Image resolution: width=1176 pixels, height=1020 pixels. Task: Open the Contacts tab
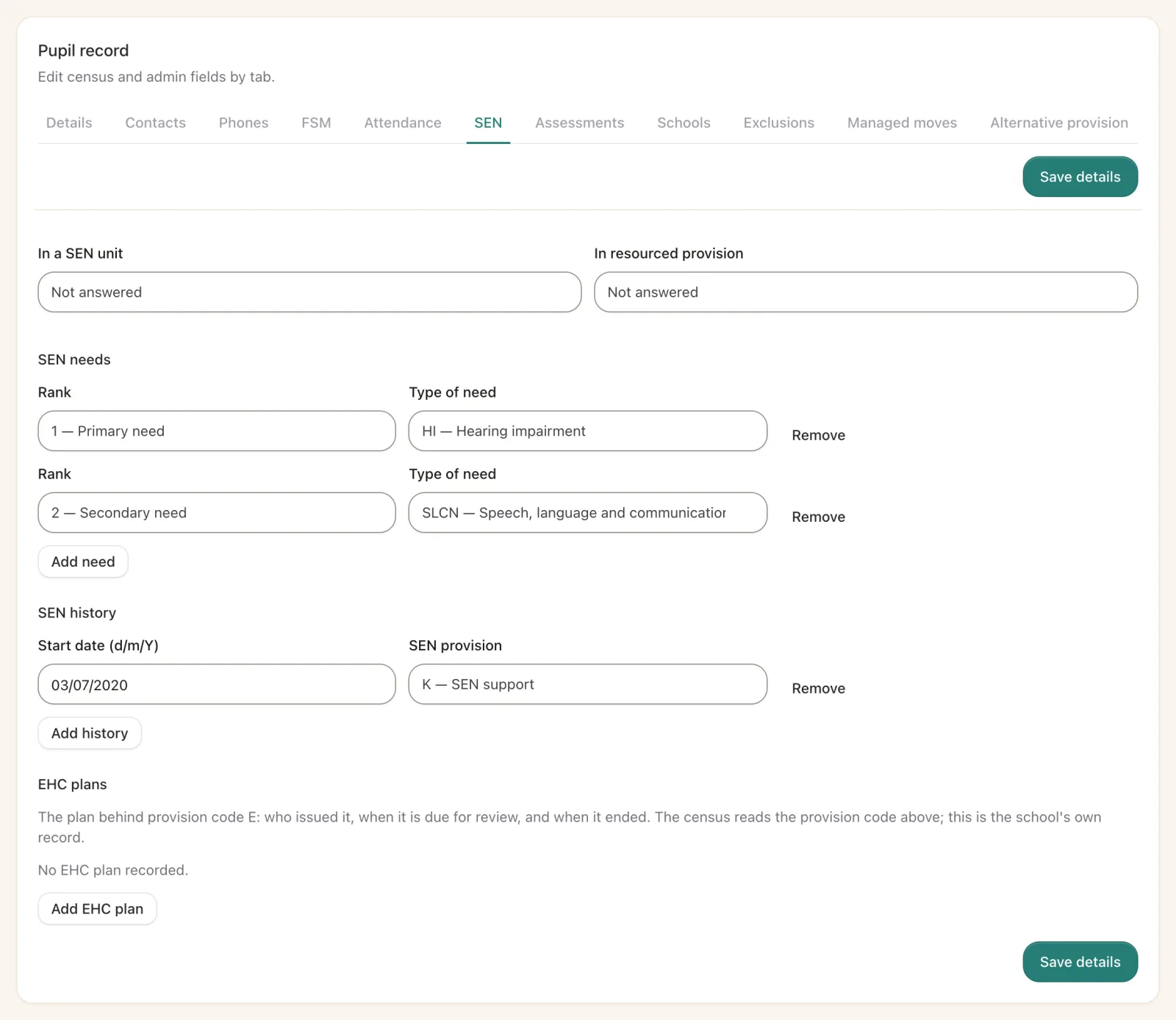point(155,123)
